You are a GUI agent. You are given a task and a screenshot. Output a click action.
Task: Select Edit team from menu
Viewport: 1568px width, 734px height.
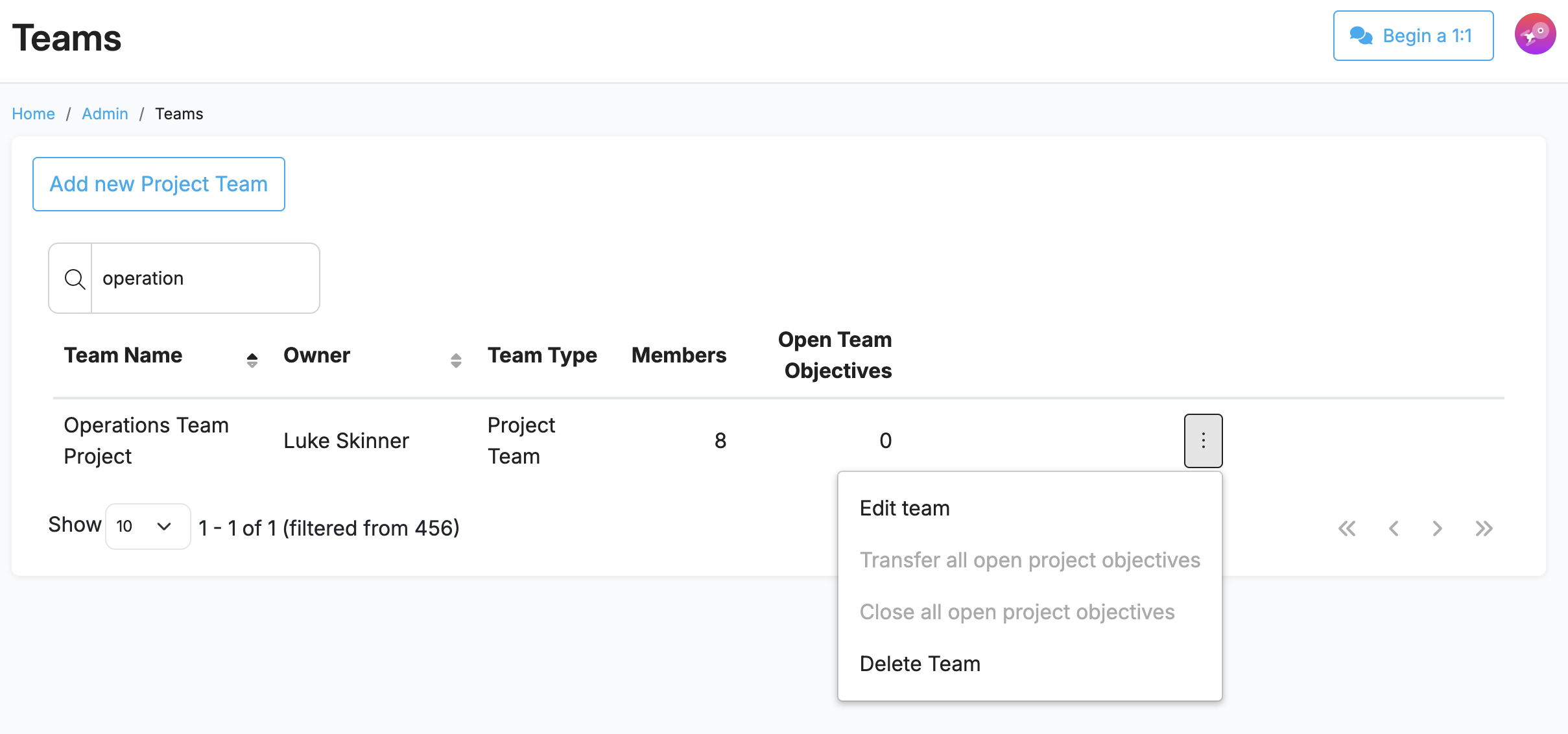click(x=904, y=508)
